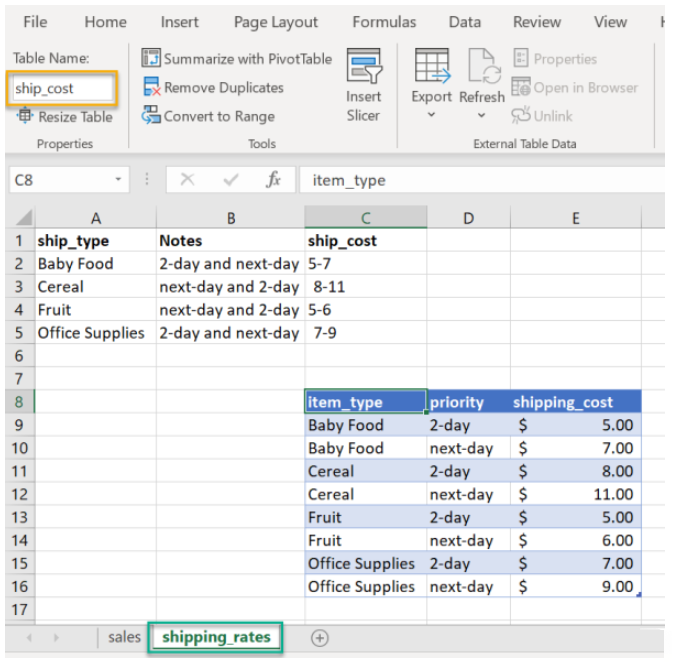Click the select-all corner triangle
Viewport: 676px width, 662px height.
24,217
